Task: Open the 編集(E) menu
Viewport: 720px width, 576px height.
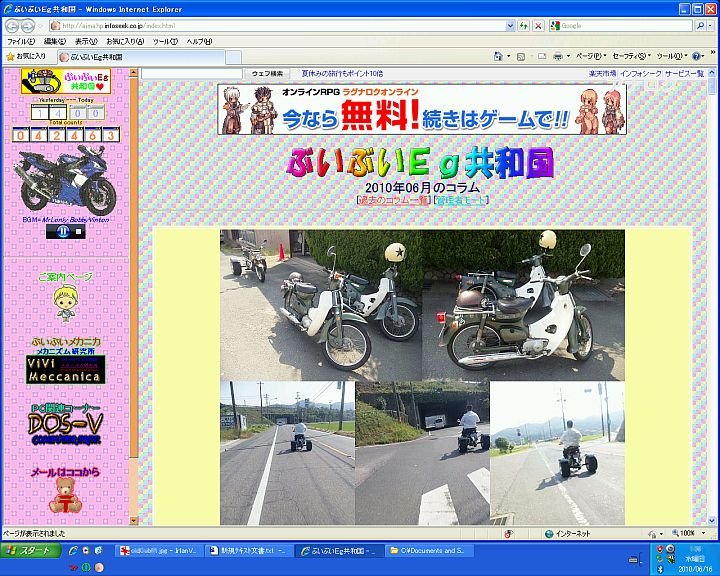Action: point(55,41)
